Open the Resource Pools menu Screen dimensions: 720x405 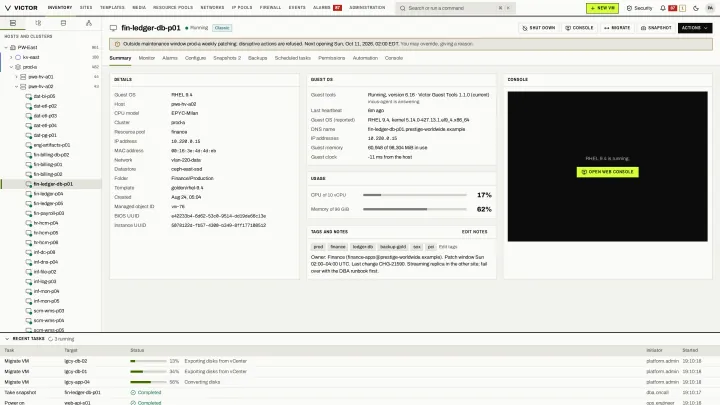point(173,8)
